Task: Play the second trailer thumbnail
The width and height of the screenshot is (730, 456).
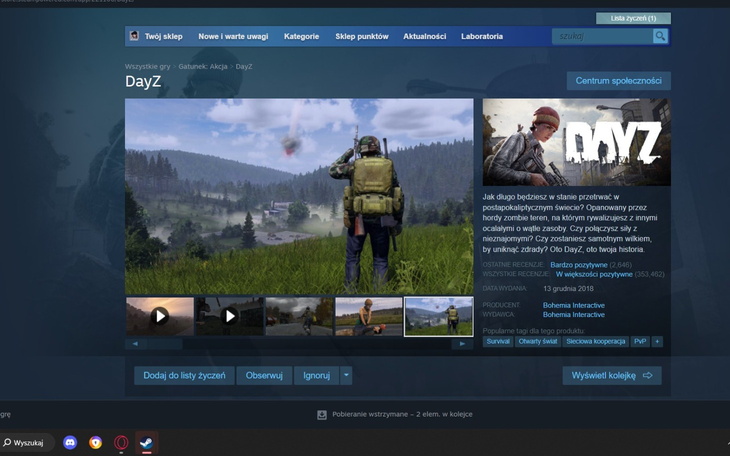Action: (229, 316)
